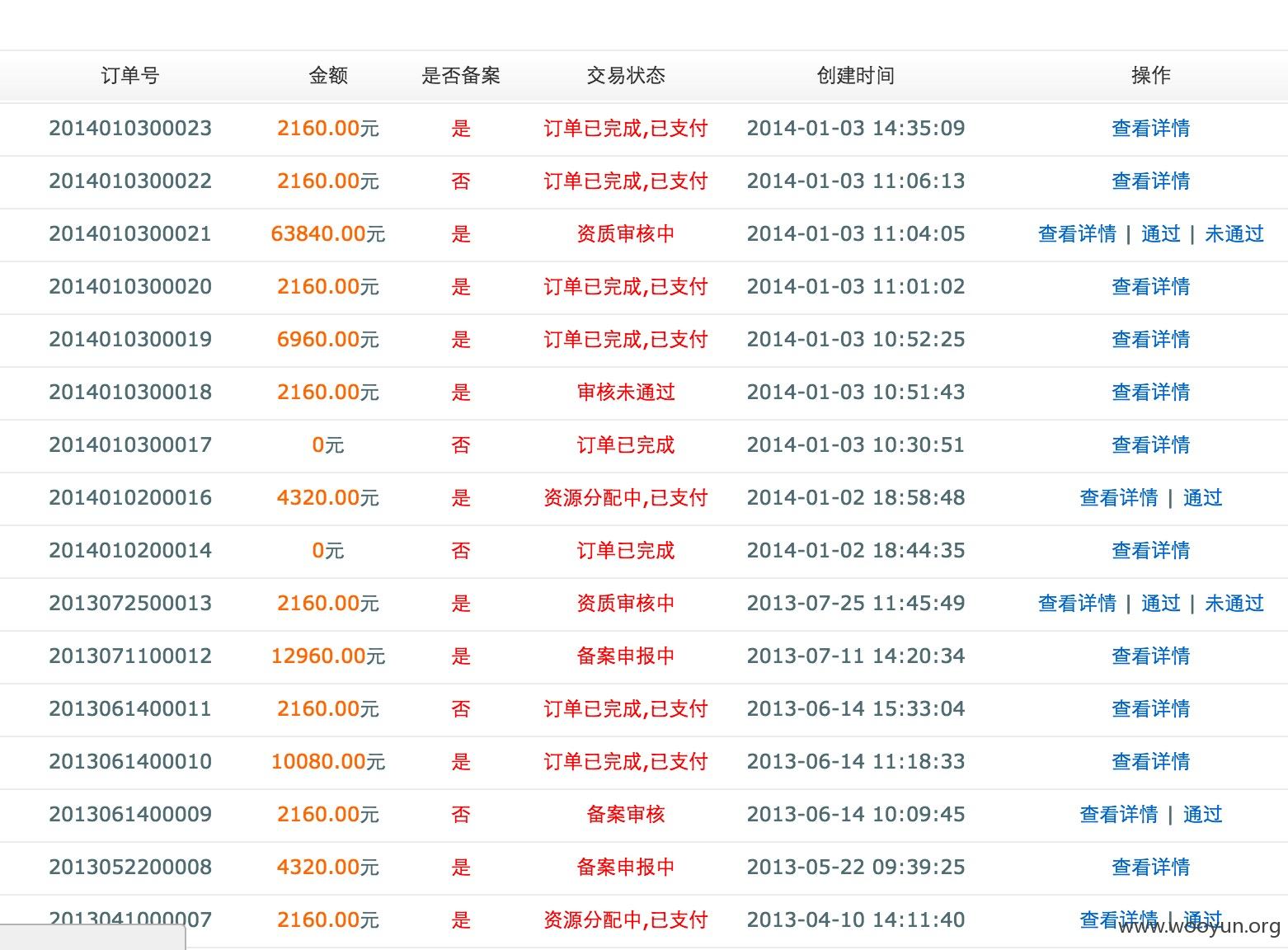Viewport: 1288px width, 950px height.
Task: Open 查看详情 for order 2013061400010
Action: coord(1150,762)
